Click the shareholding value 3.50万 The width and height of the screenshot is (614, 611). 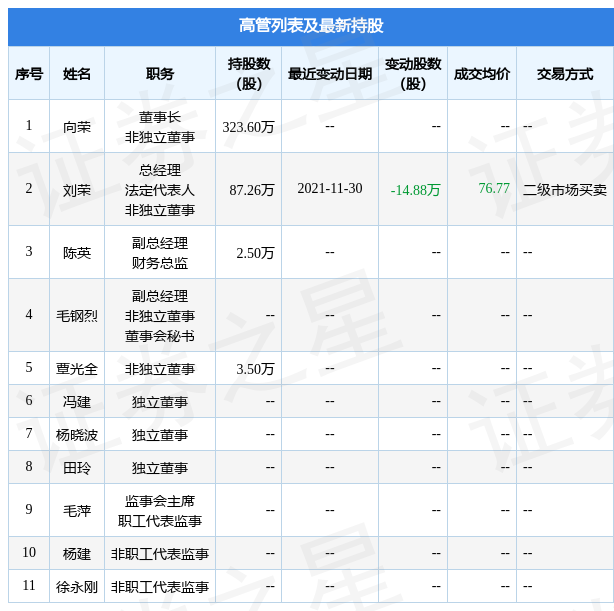tap(255, 369)
